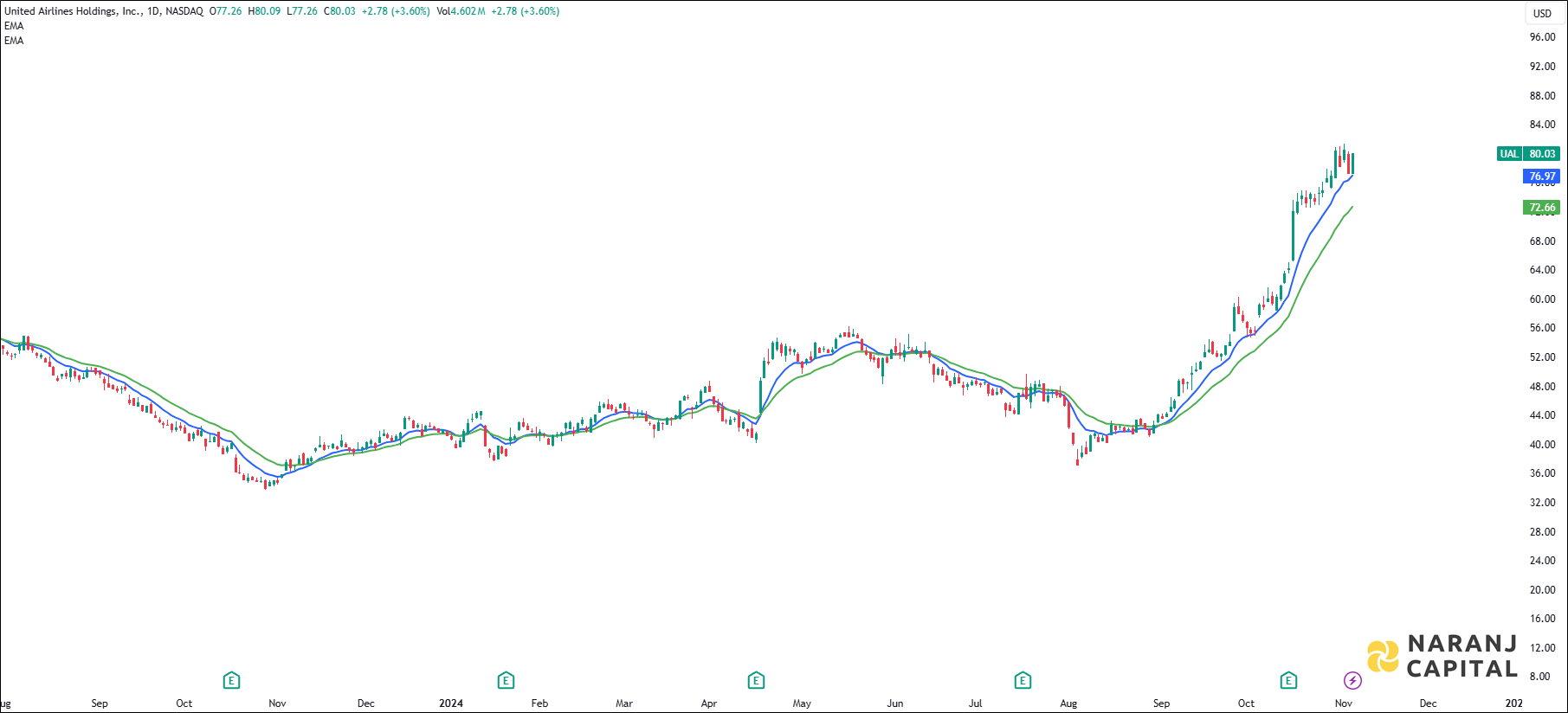The image size is (1568, 713).
Task: Open the USD currency selector
Action: pyautogui.click(x=1542, y=13)
